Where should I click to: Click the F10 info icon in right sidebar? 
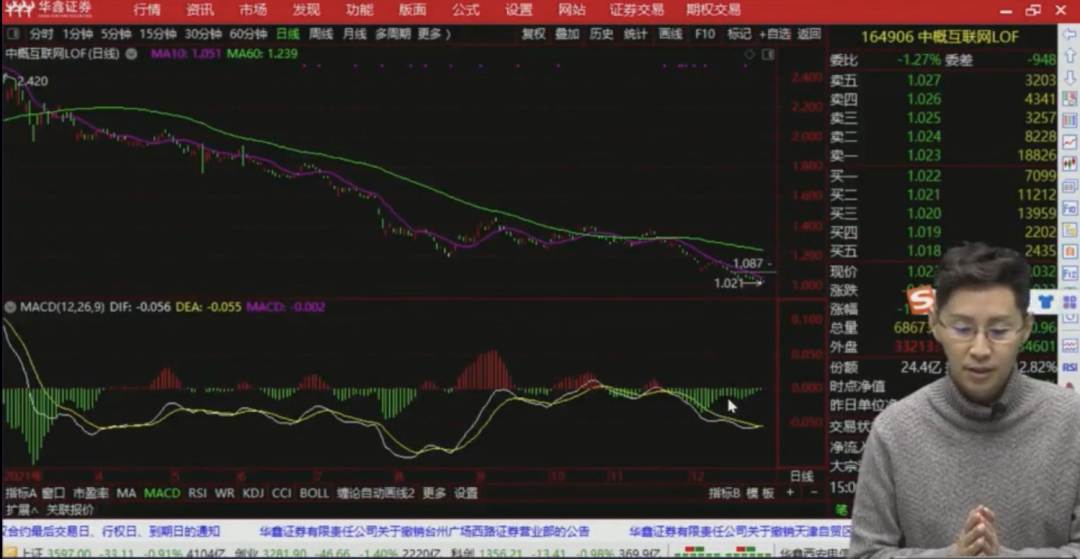[x=1070, y=207]
